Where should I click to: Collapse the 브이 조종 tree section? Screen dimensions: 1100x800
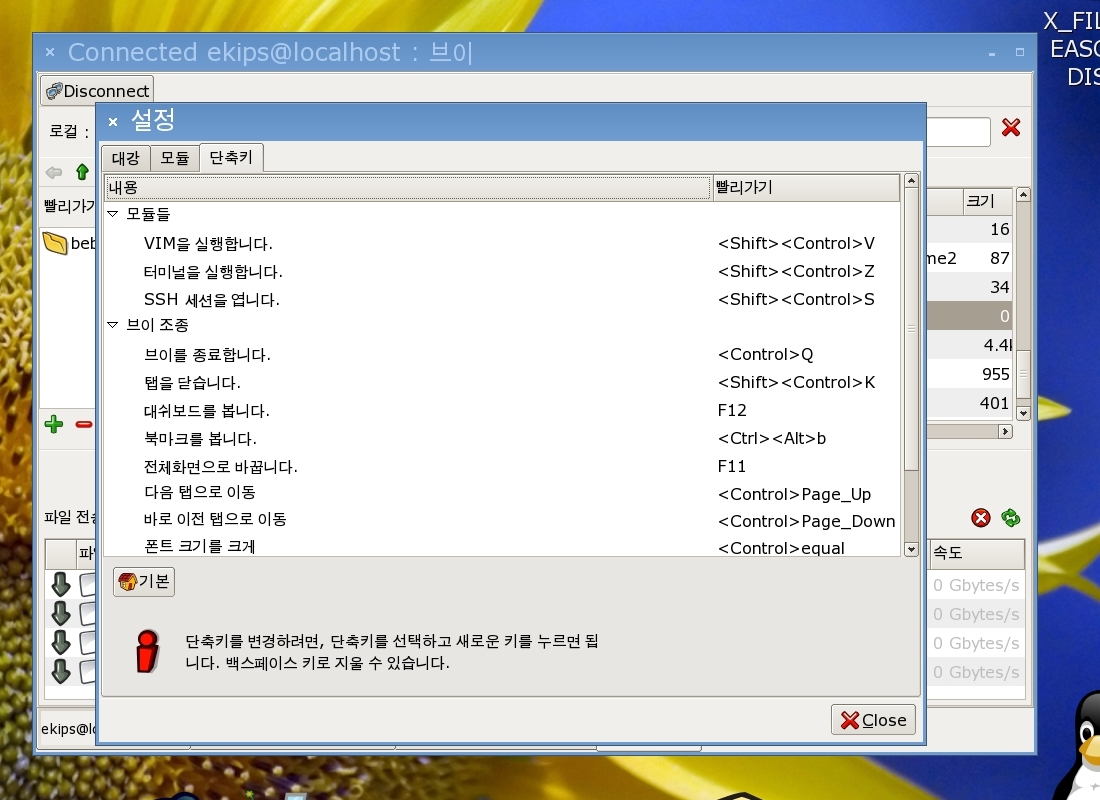coord(113,326)
